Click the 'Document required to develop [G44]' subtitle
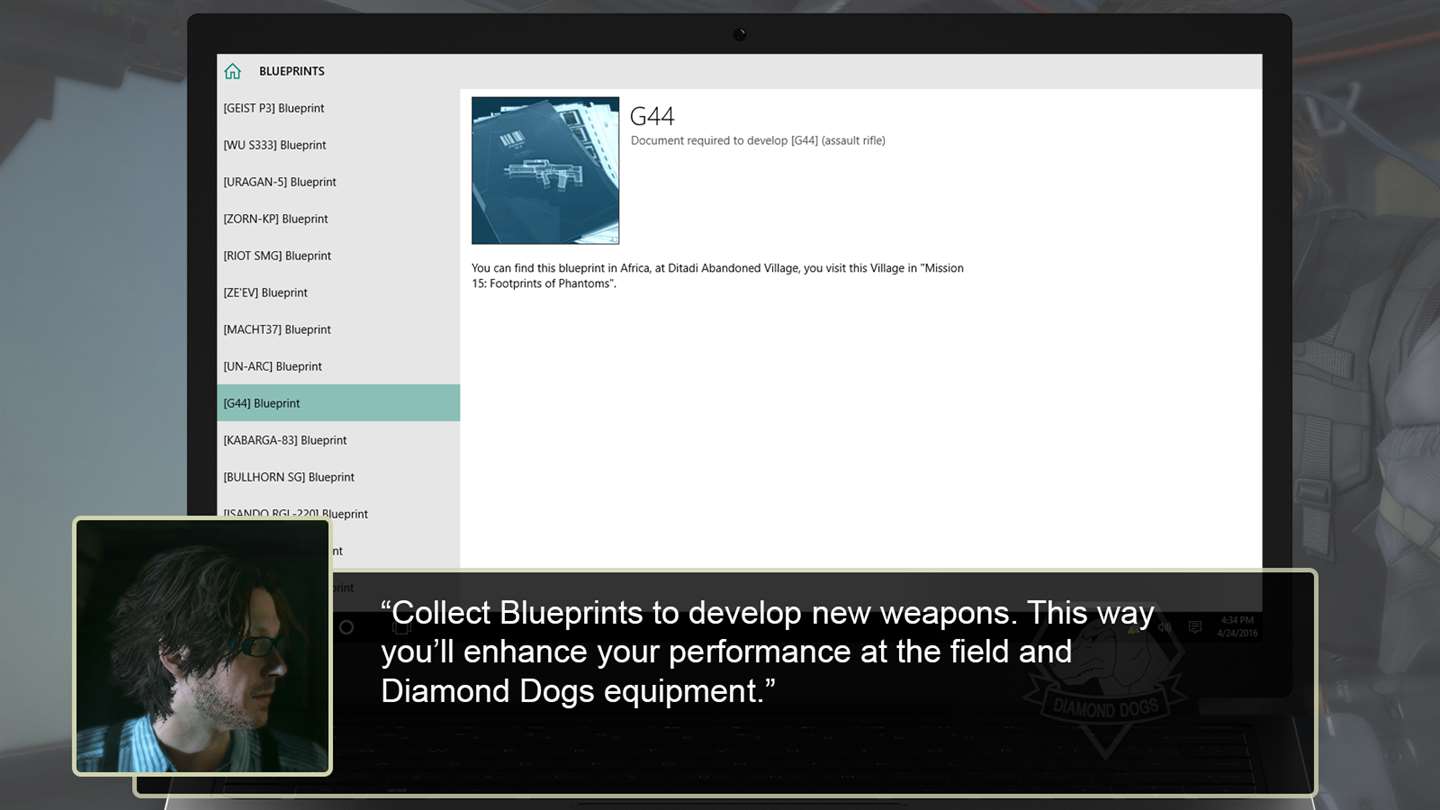This screenshot has width=1440, height=810. pos(758,141)
